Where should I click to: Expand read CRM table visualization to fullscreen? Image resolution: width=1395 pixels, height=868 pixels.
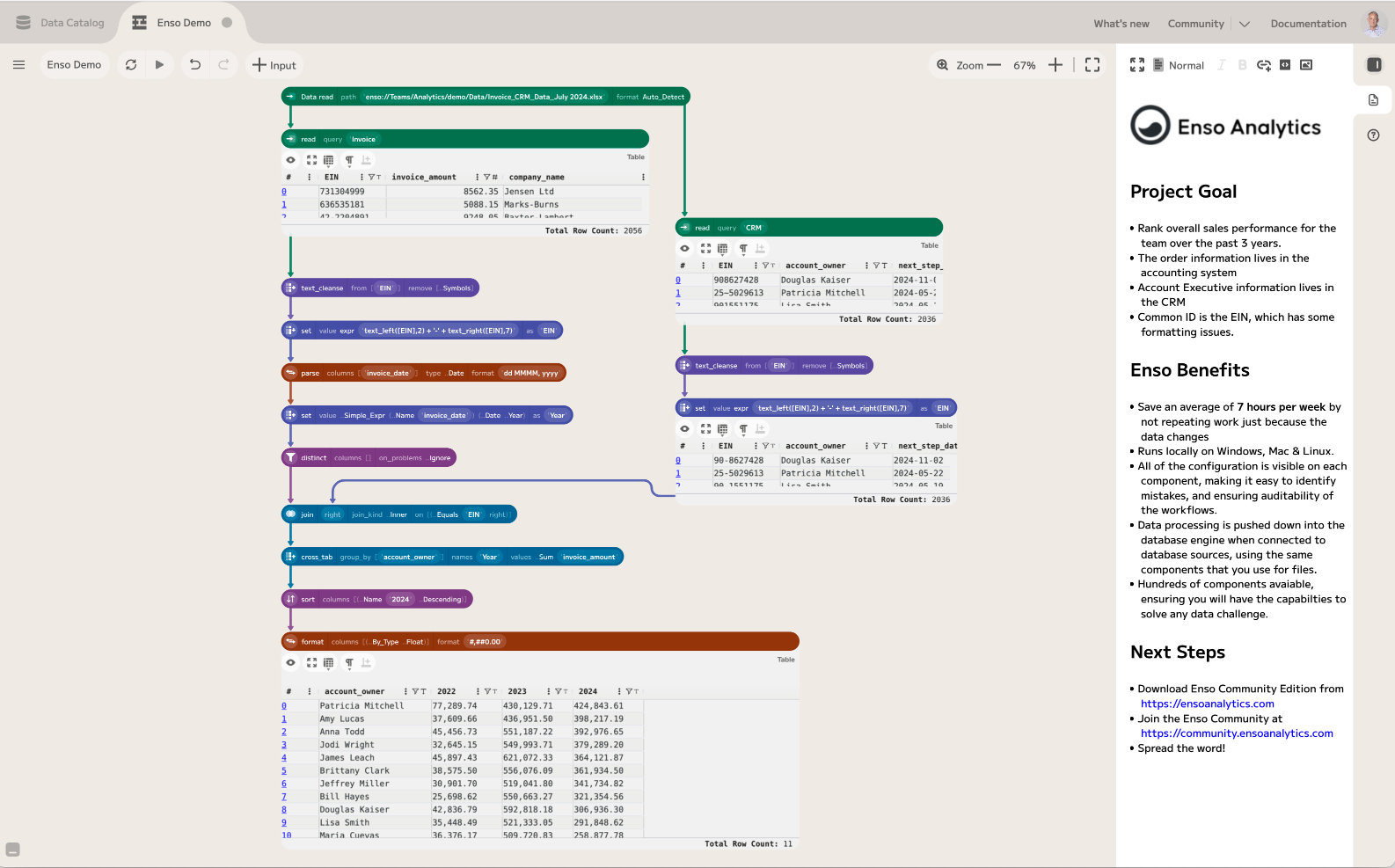(705, 249)
